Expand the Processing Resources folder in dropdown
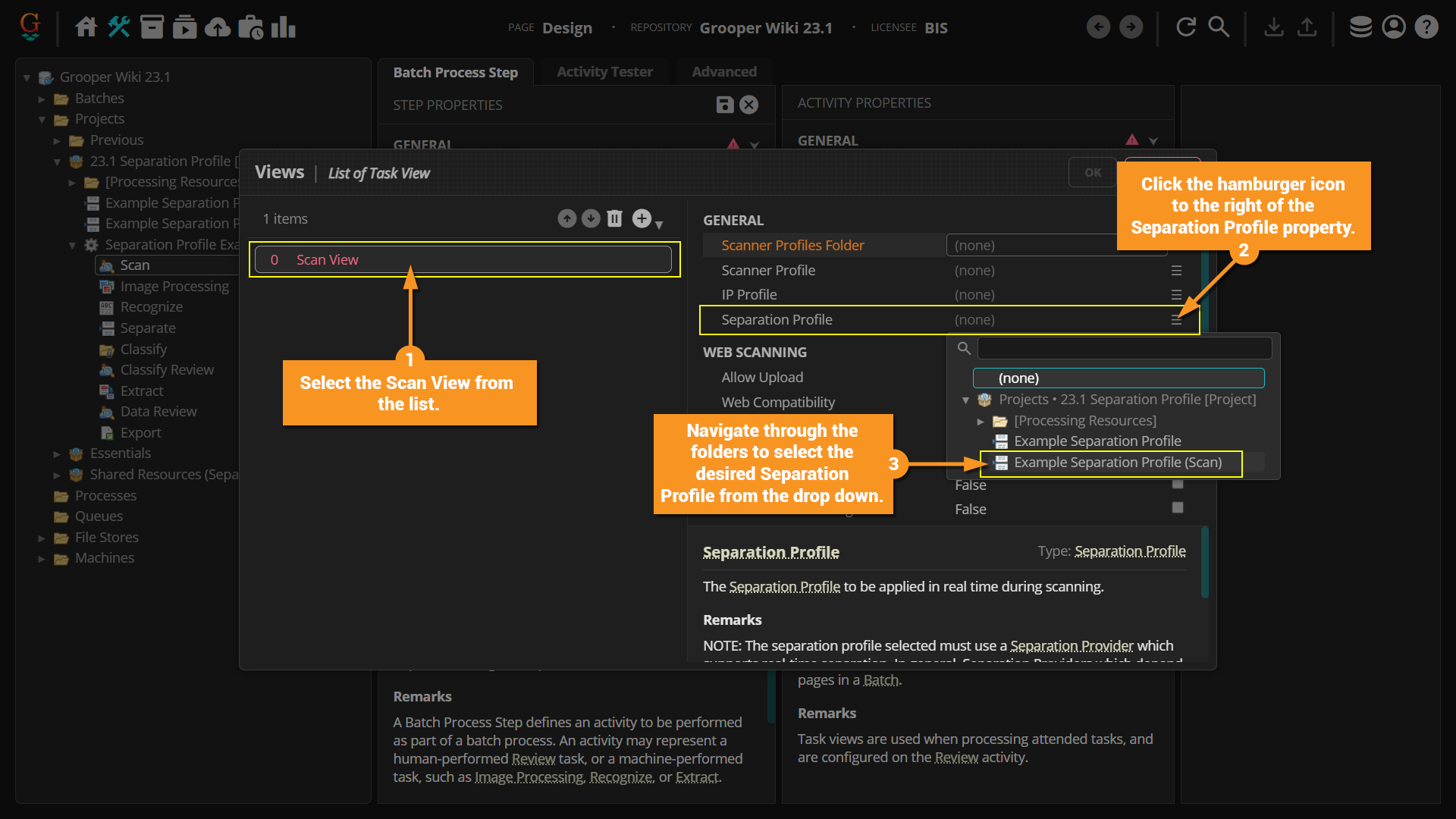1456x819 pixels. pyautogui.click(x=981, y=421)
